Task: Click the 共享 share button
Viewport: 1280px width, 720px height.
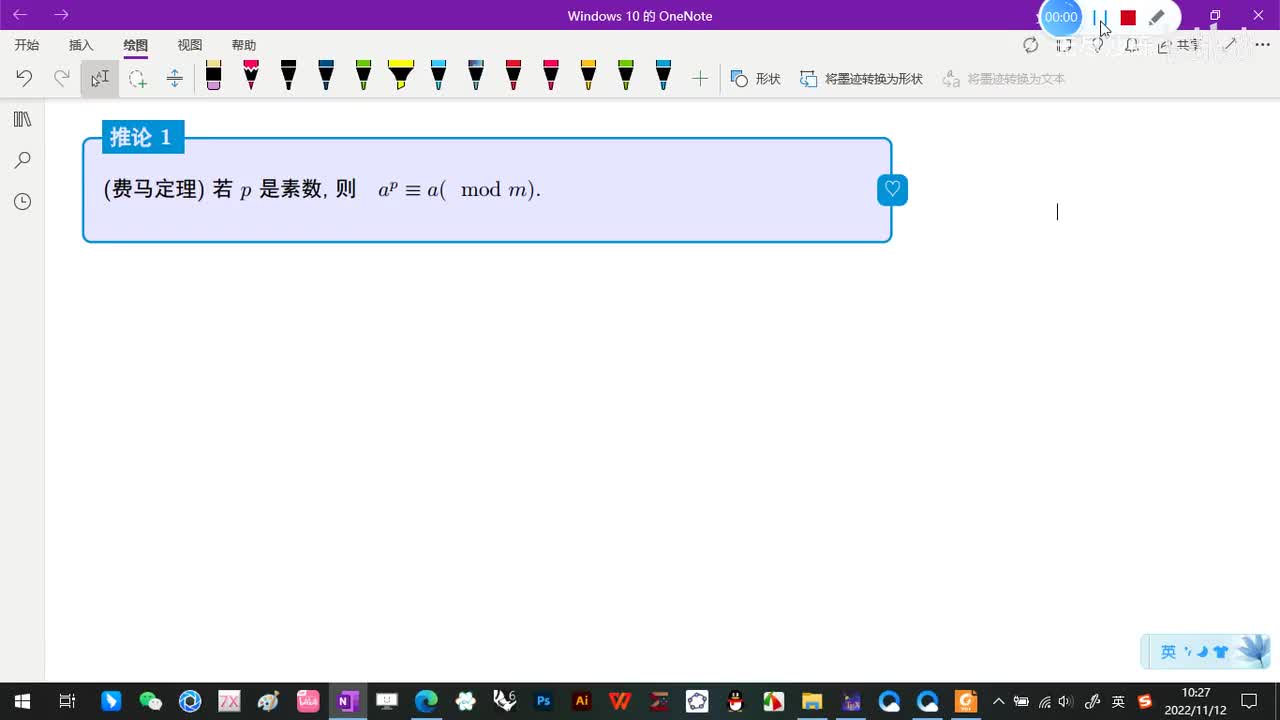Action: coord(1179,45)
